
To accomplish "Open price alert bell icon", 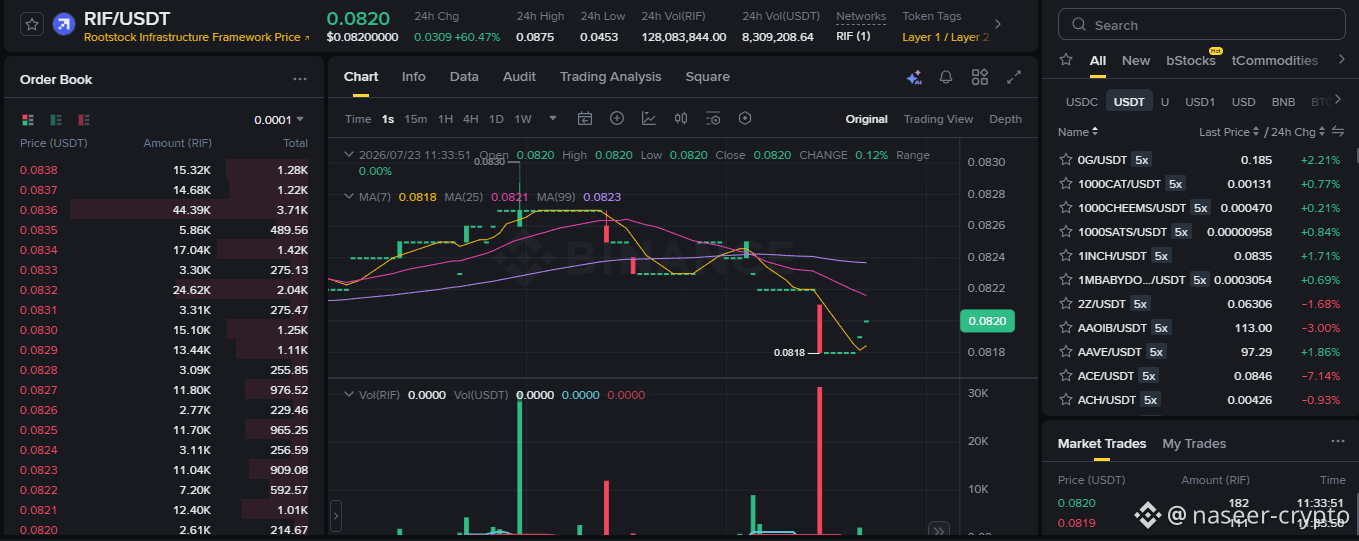I will (946, 77).
